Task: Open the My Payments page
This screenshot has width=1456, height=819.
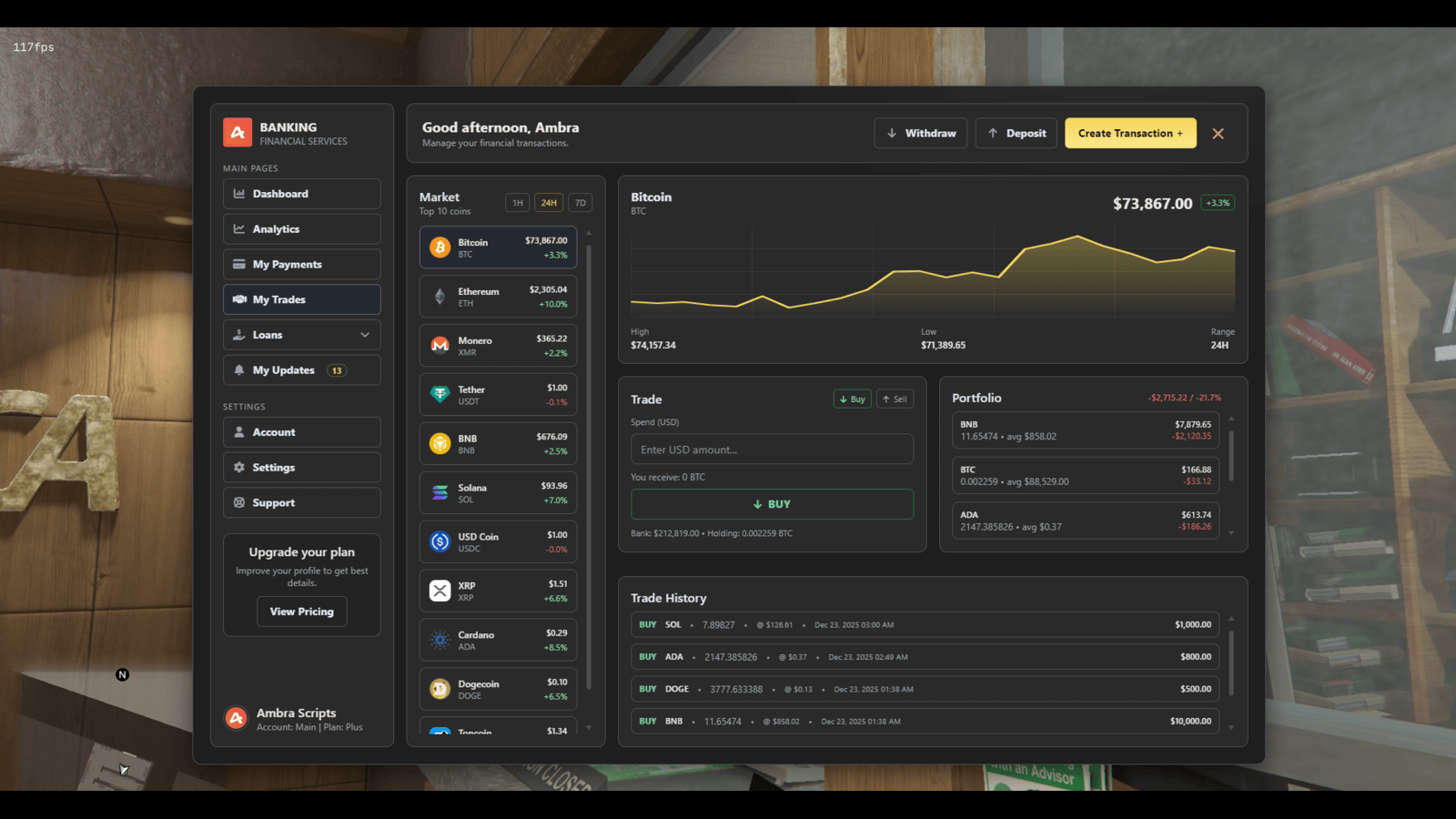Action: point(301,265)
